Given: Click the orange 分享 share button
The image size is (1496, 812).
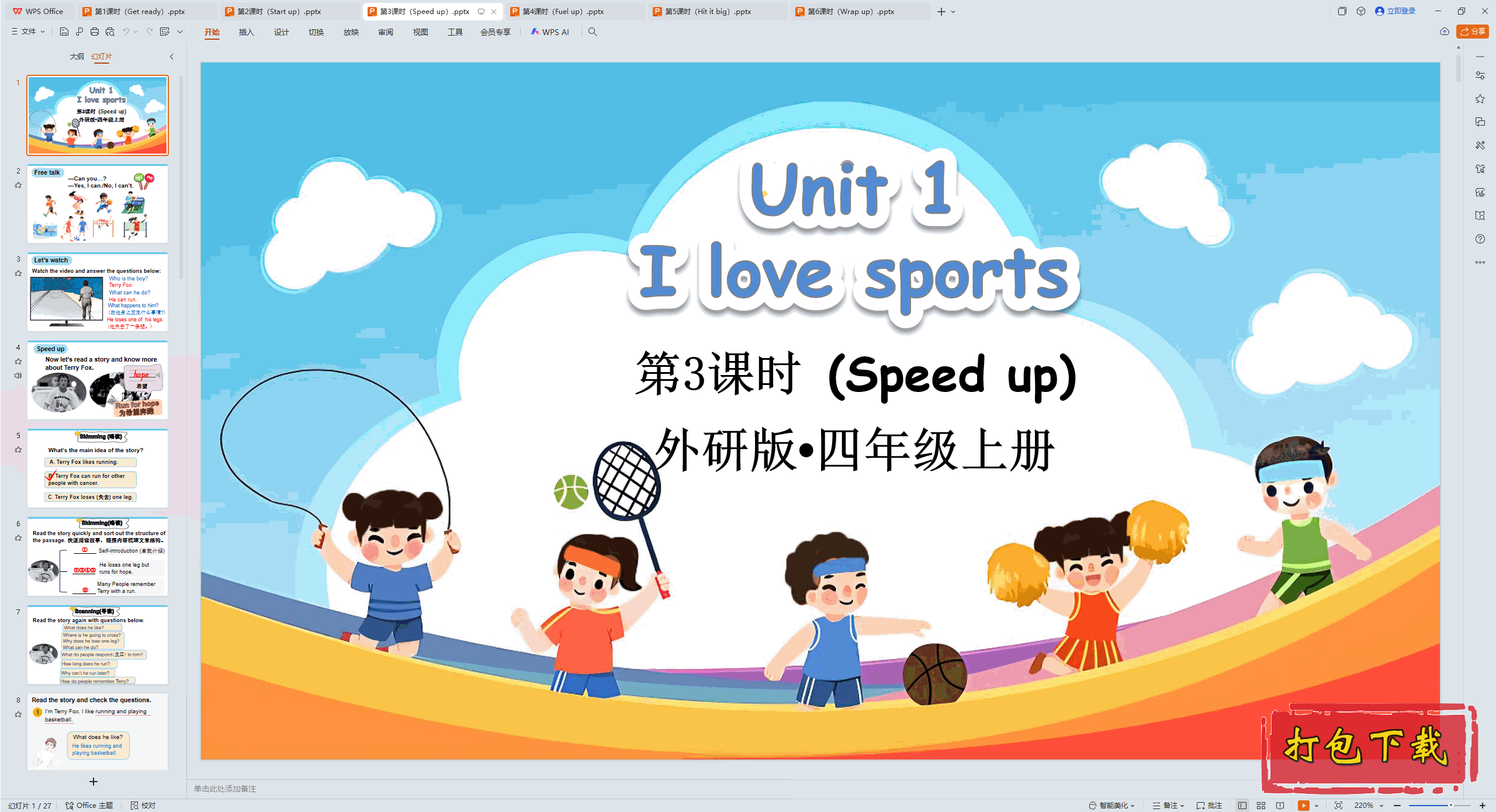Looking at the screenshot, I should (1473, 32).
